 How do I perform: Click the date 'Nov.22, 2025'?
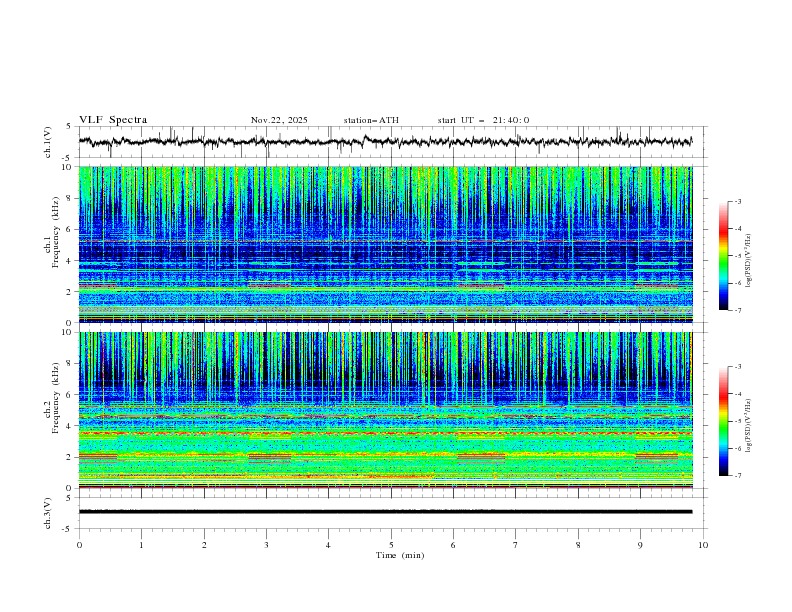tap(279, 120)
